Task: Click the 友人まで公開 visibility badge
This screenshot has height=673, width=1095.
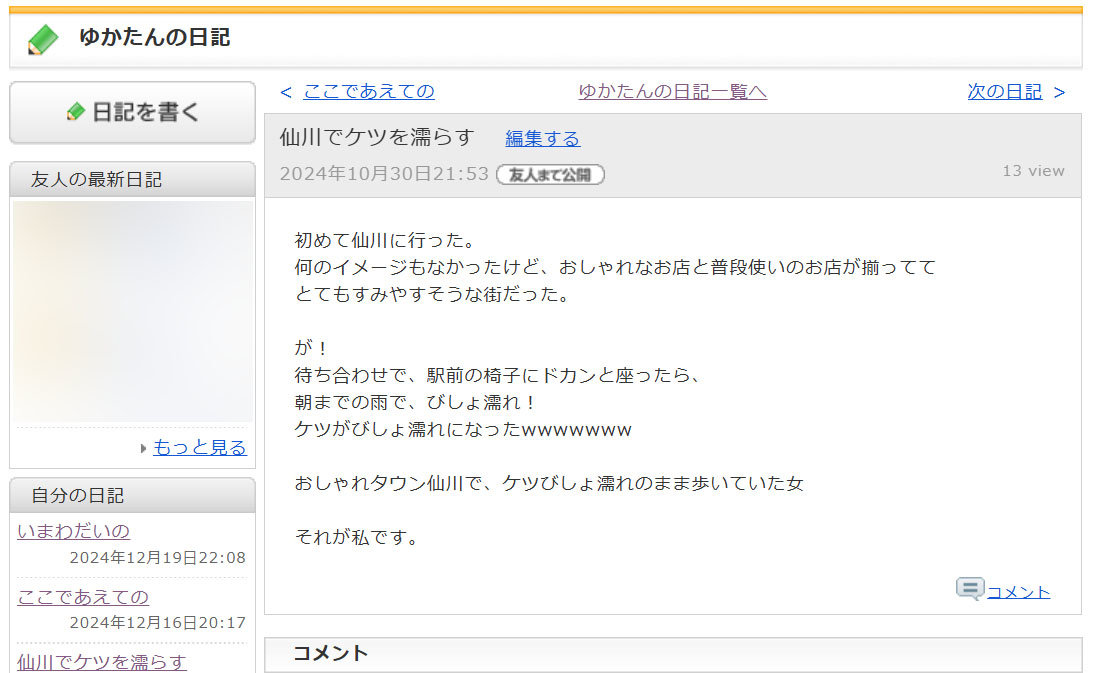Action: [x=550, y=174]
